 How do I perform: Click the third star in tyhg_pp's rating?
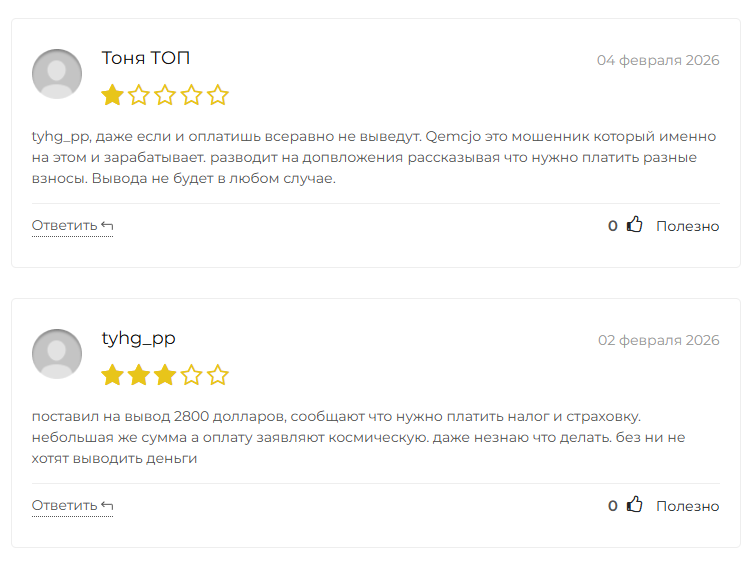click(x=165, y=376)
